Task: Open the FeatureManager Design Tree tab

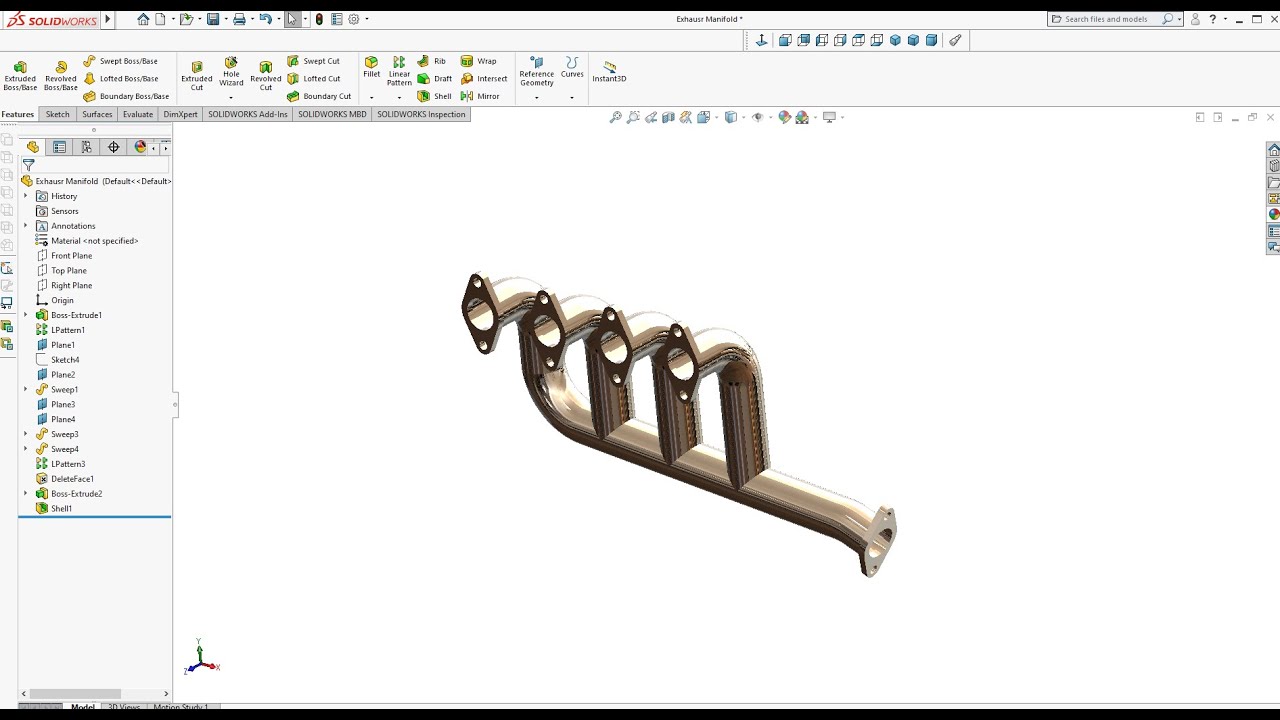Action: point(33,147)
